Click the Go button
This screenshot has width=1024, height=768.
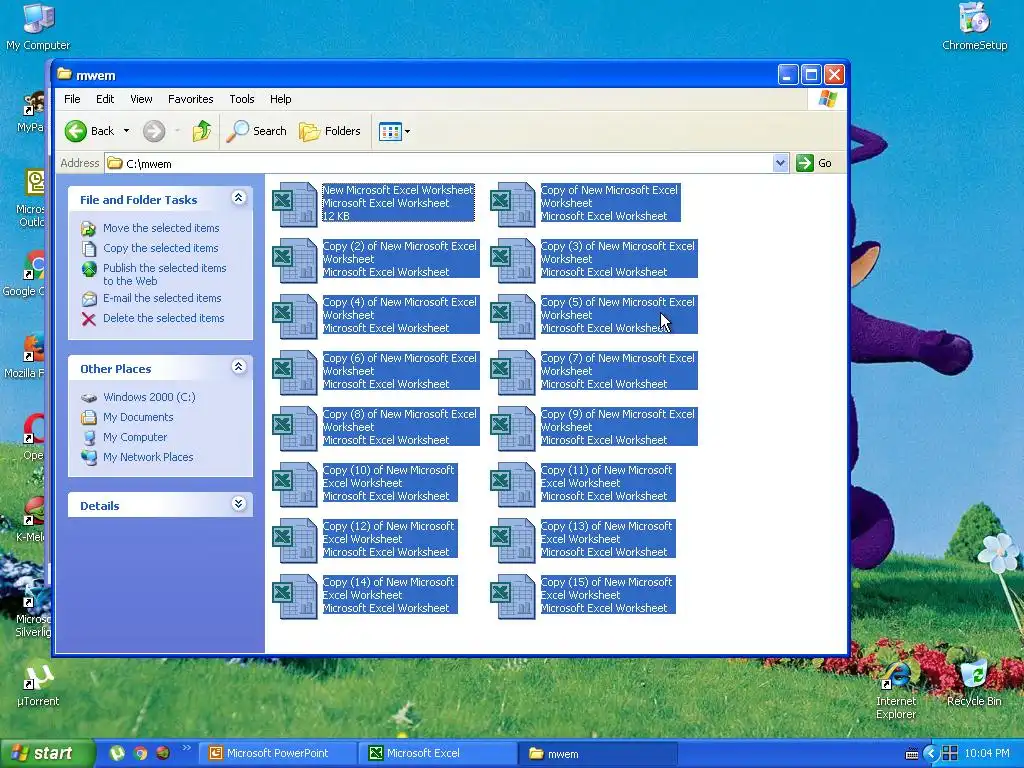(x=814, y=163)
